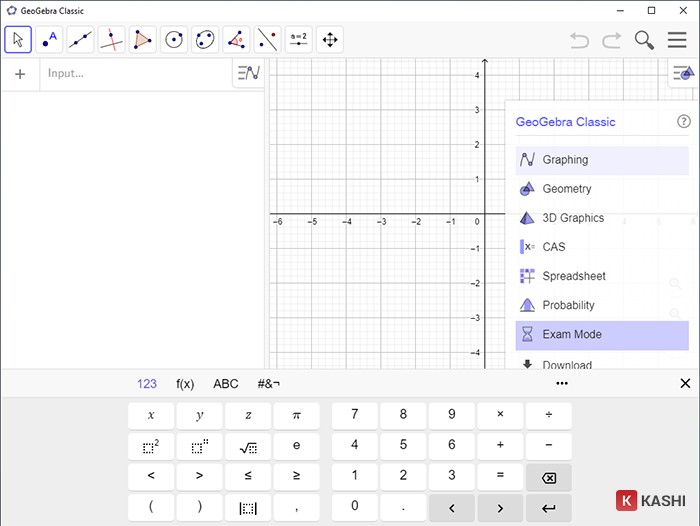Choose the Graphing perspective
The width and height of the screenshot is (700, 526).
click(x=602, y=160)
